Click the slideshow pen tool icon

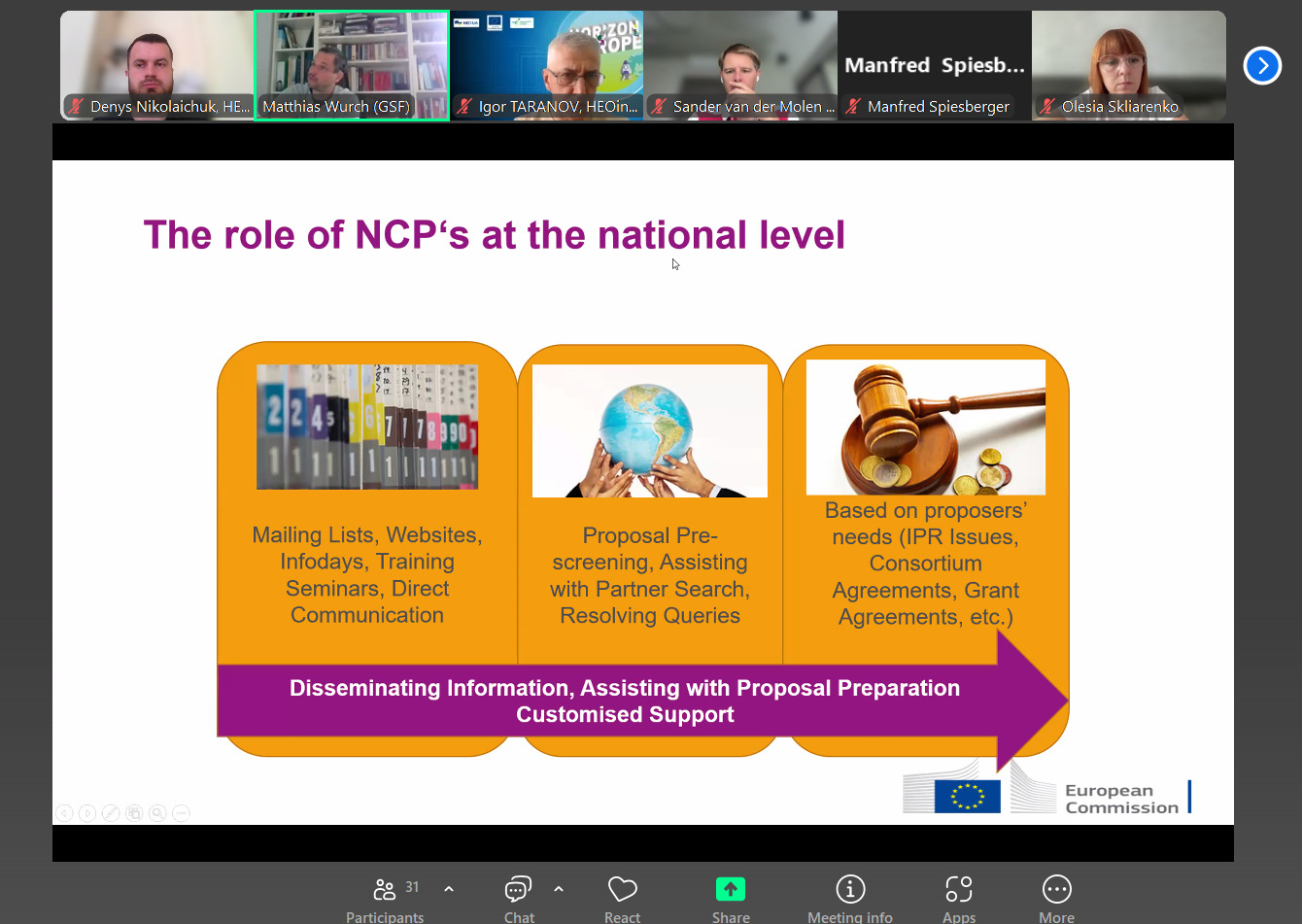tap(111, 812)
